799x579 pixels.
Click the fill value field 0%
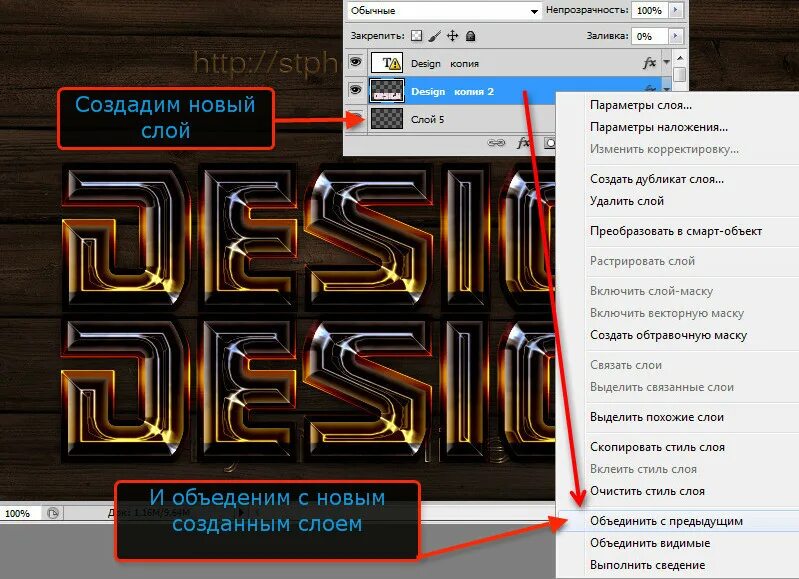click(650, 36)
